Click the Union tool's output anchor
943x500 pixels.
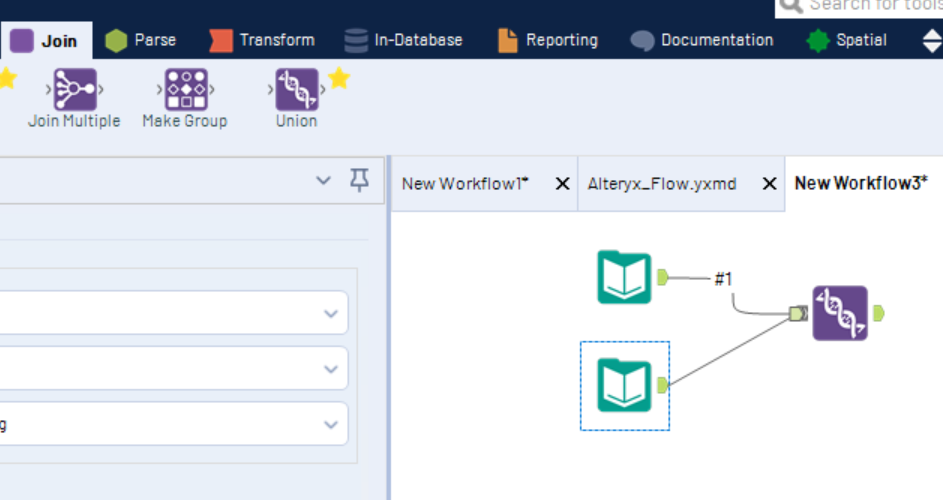tap(878, 313)
